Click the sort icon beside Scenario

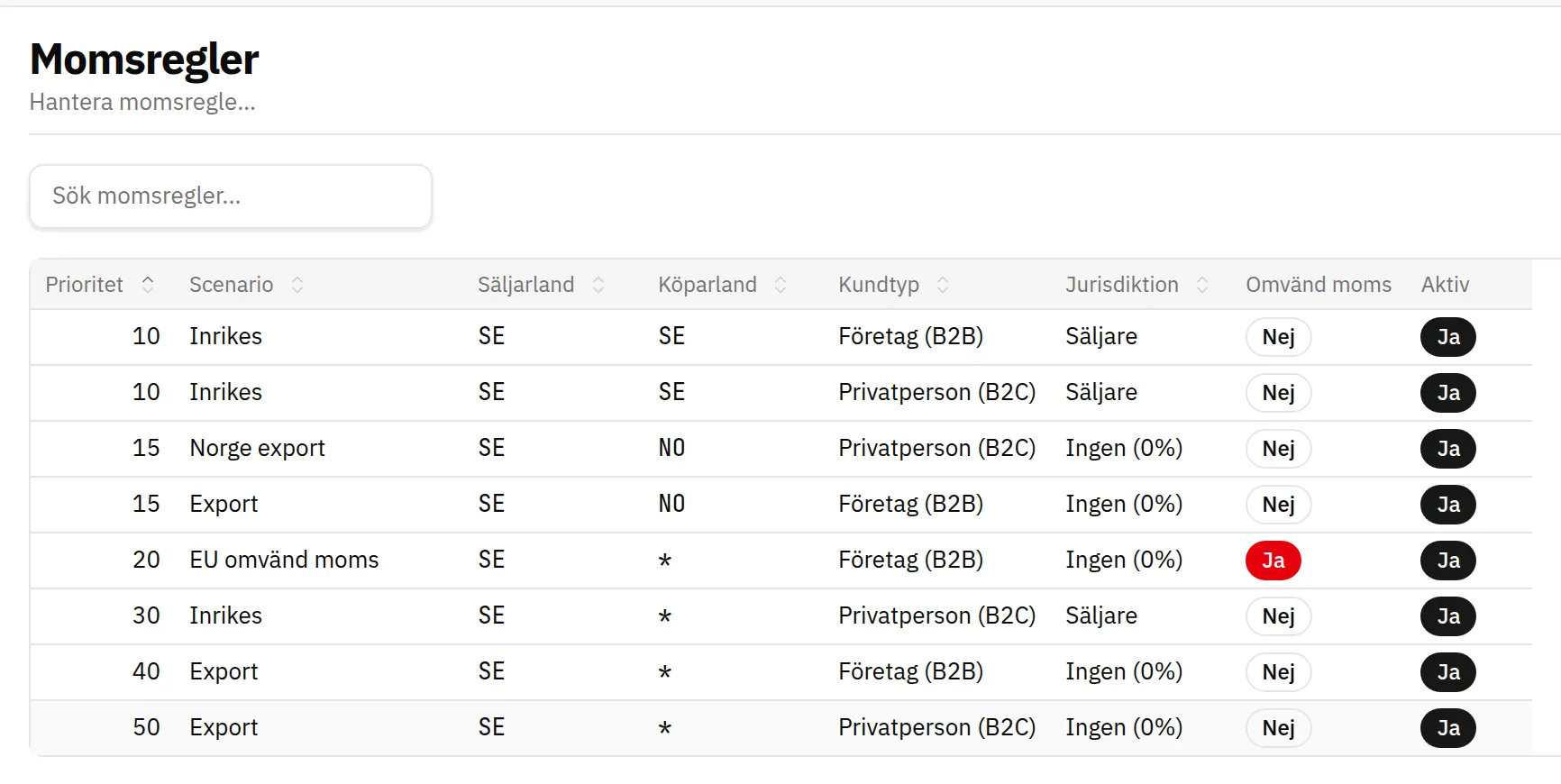coord(297,285)
